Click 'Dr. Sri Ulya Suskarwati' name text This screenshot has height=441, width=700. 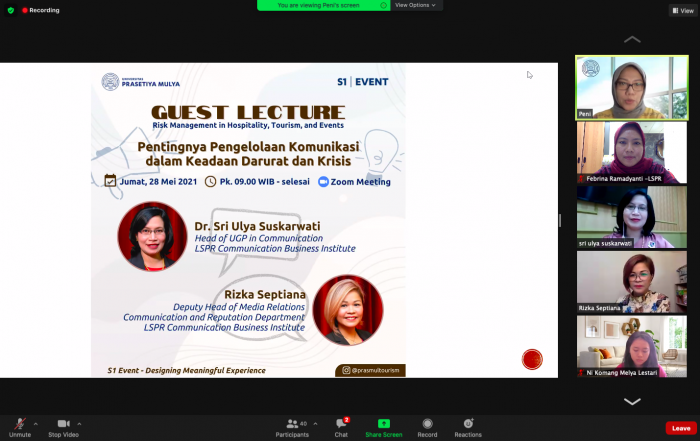pos(257,226)
